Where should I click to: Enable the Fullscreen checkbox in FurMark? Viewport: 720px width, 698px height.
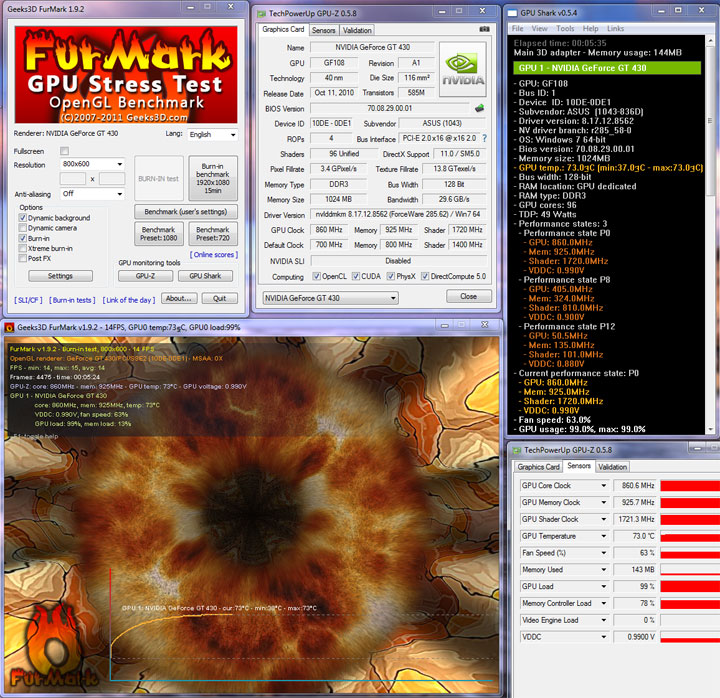tap(64, 151)
